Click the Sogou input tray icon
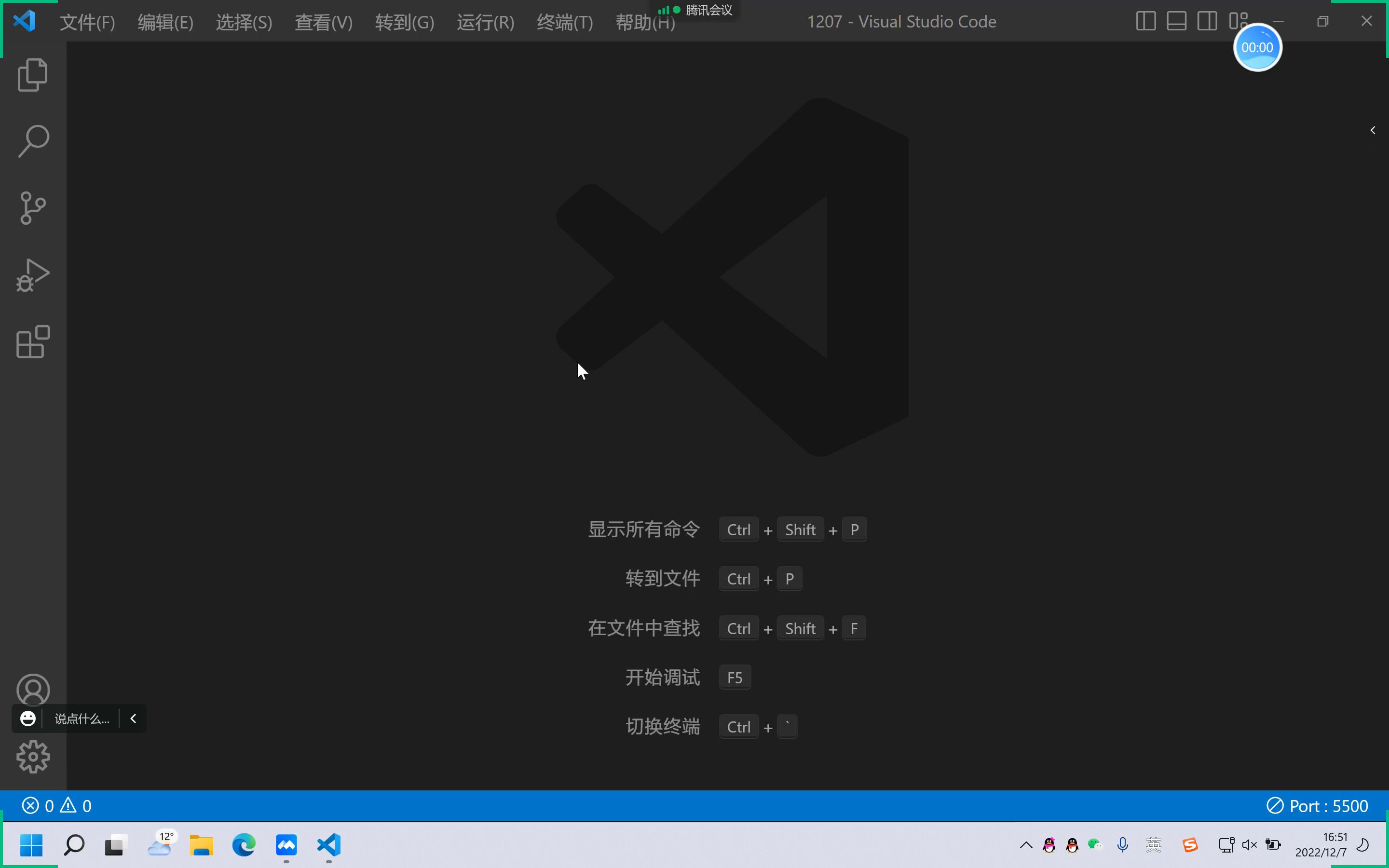Image resolution: width=1389 pixels, height=868 pixels. 1190,845
